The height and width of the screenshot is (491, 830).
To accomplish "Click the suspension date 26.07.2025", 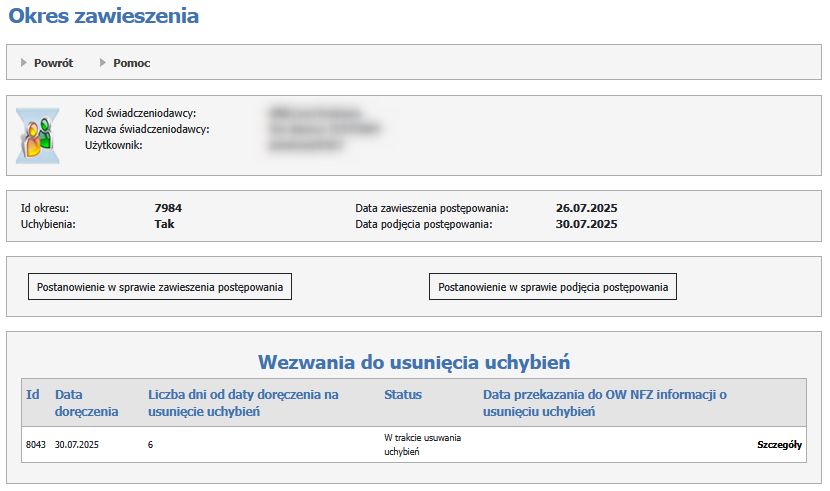I will click(x=586, y=208).
